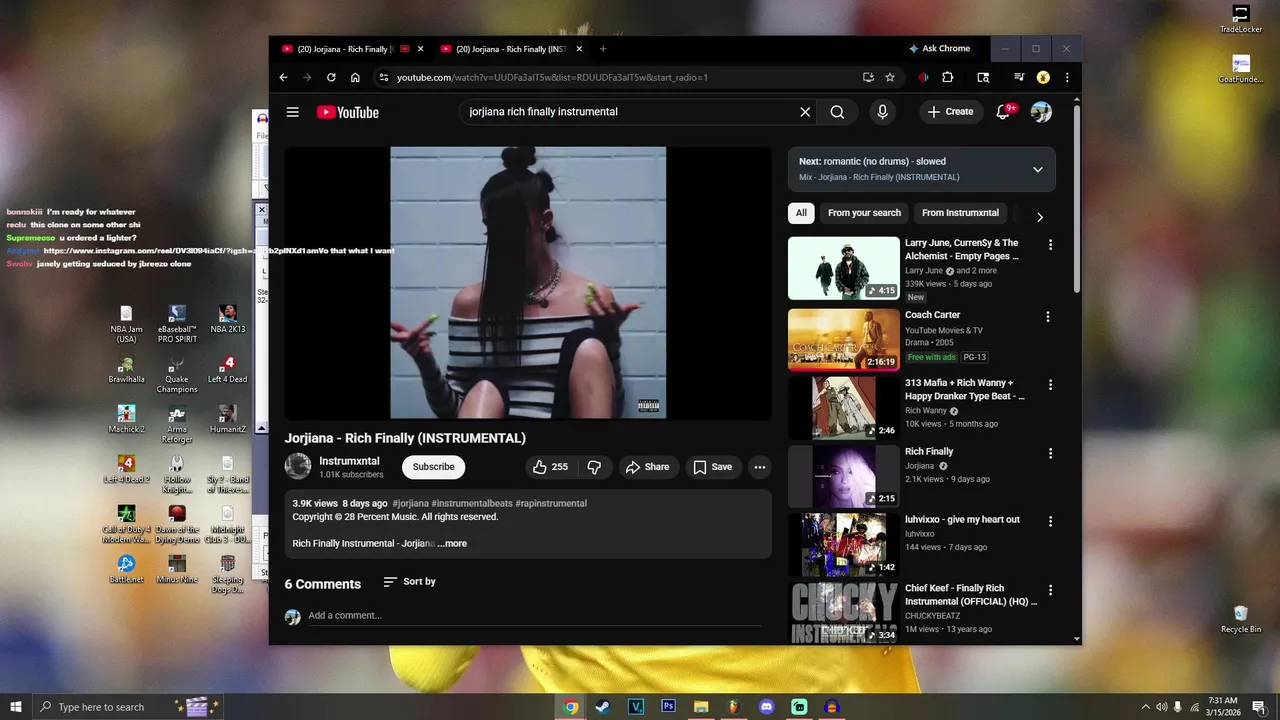Go to Chrome home page

tap(355, 77)
